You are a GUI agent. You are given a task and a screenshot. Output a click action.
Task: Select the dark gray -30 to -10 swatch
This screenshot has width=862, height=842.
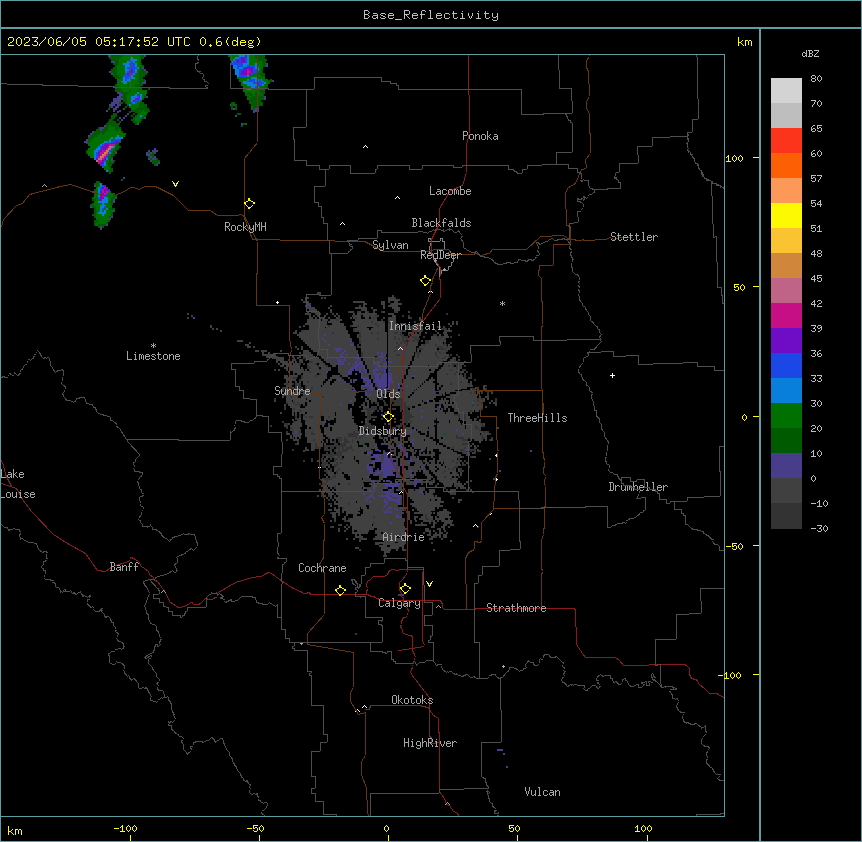click(786, 516)
